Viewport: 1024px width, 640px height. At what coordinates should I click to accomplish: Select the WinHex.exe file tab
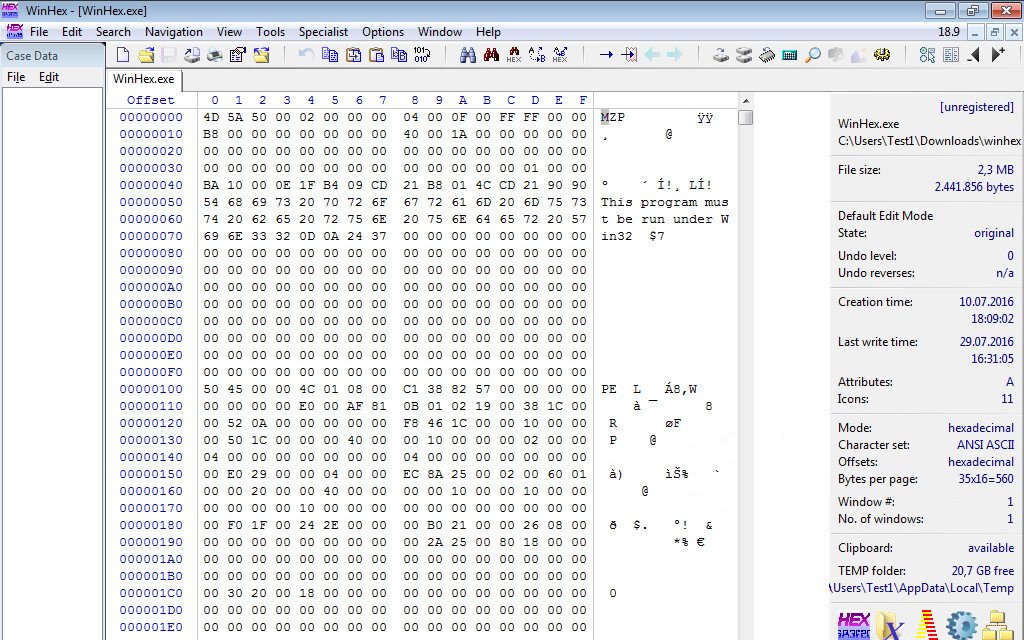[x=143, y=79]
